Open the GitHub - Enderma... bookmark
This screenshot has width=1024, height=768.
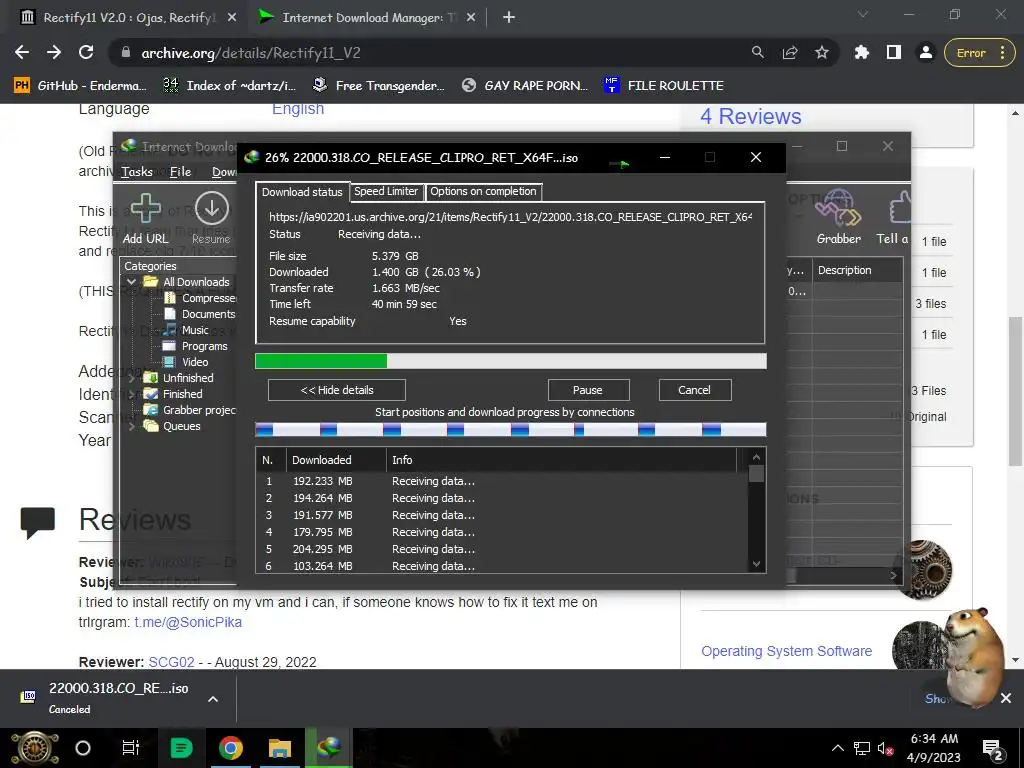81,86
